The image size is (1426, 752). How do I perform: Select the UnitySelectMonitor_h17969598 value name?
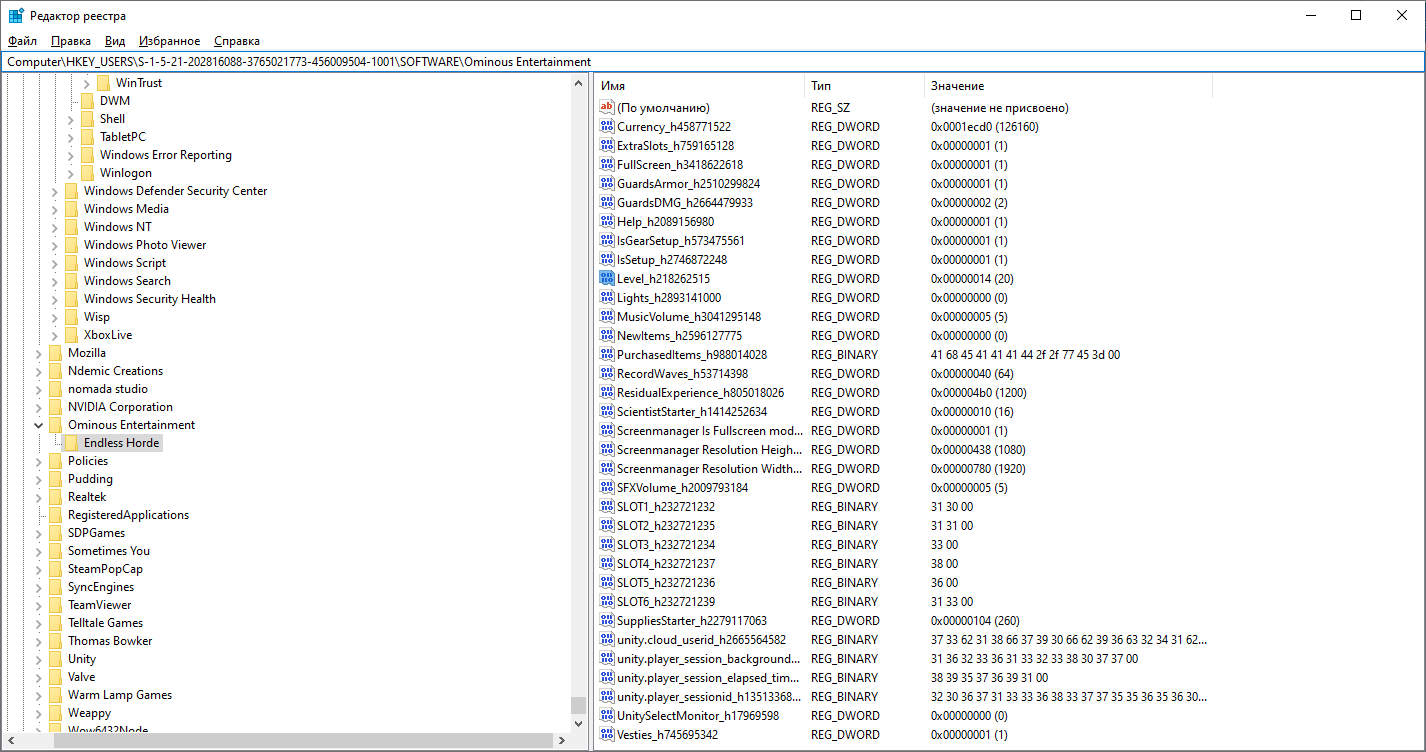(x=698, y=716)
